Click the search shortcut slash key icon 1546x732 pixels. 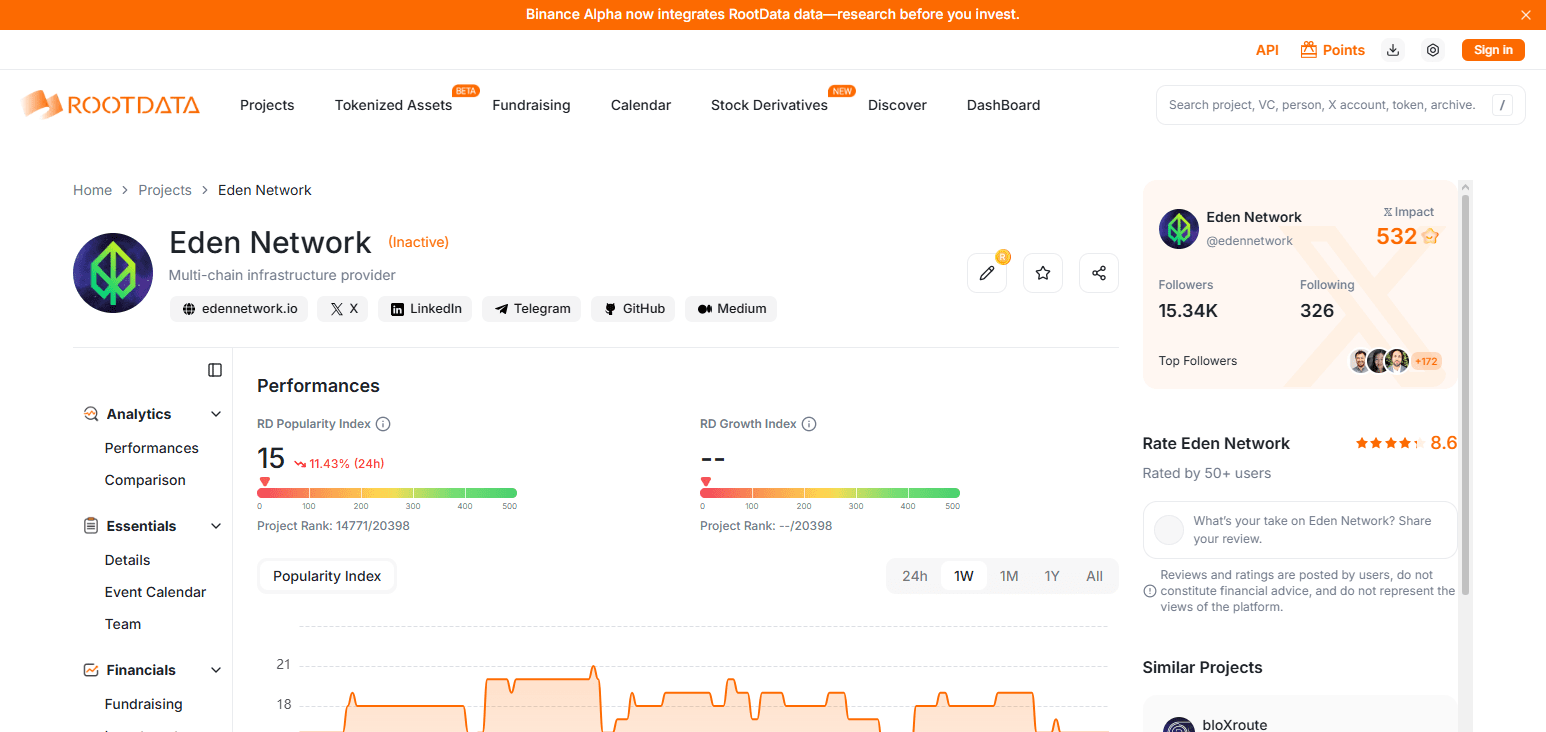(1502, 105)
